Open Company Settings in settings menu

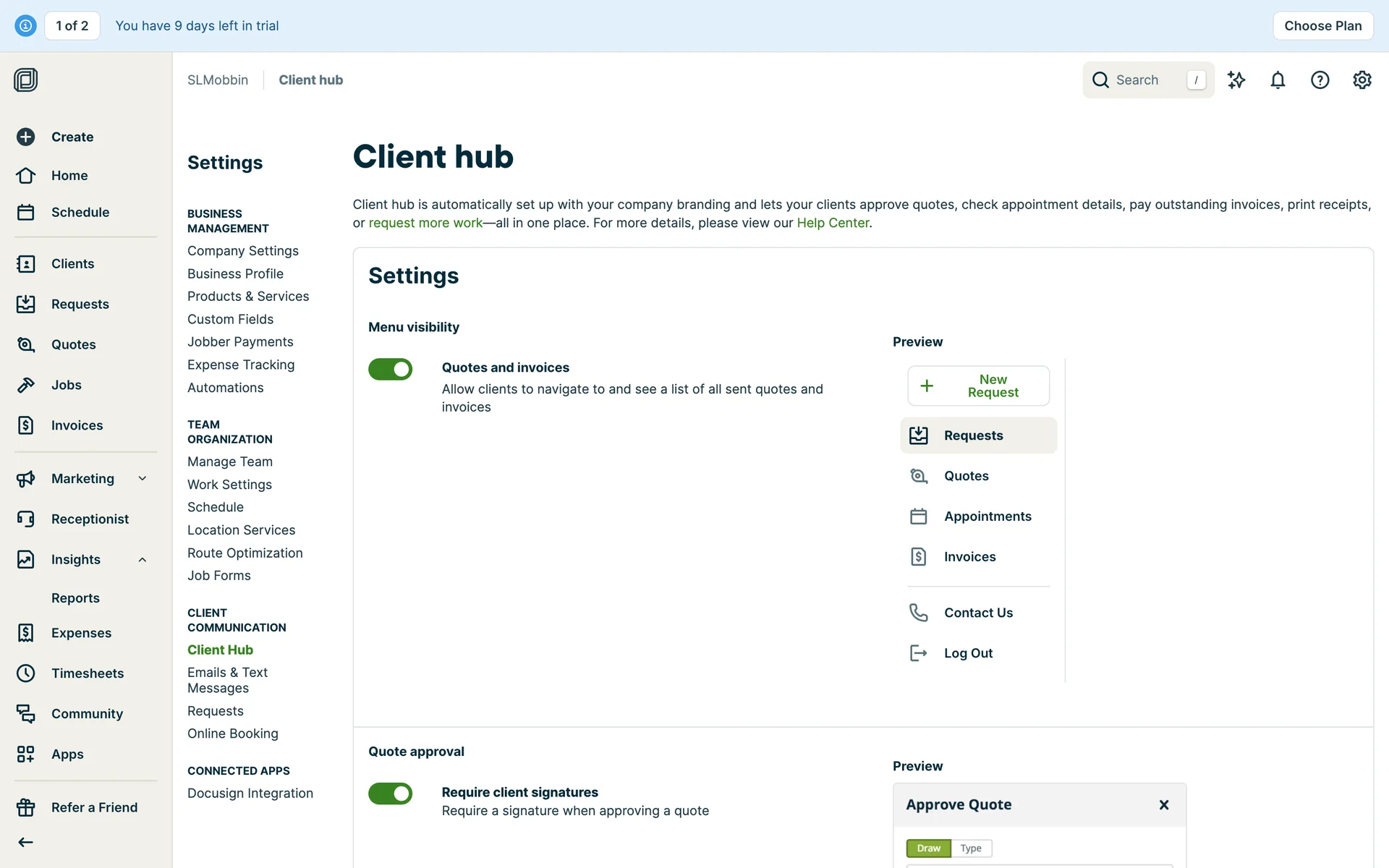(x=242, y=251)
